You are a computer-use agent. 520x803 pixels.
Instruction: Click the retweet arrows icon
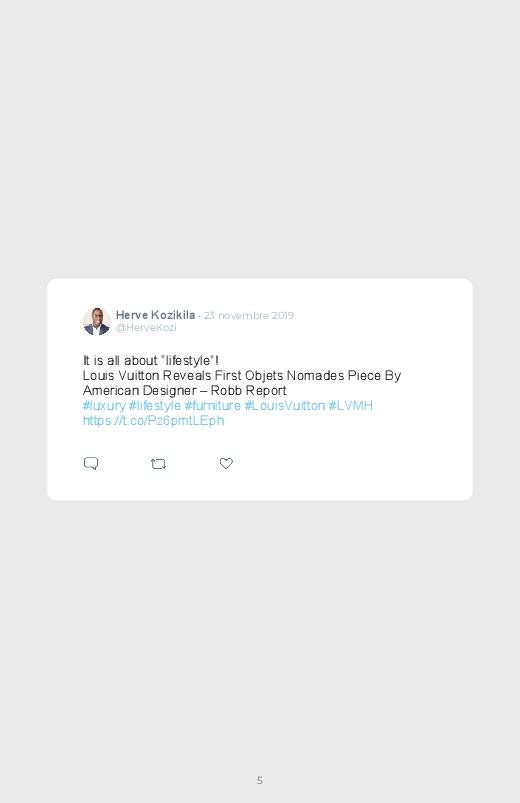pos(158,464)
